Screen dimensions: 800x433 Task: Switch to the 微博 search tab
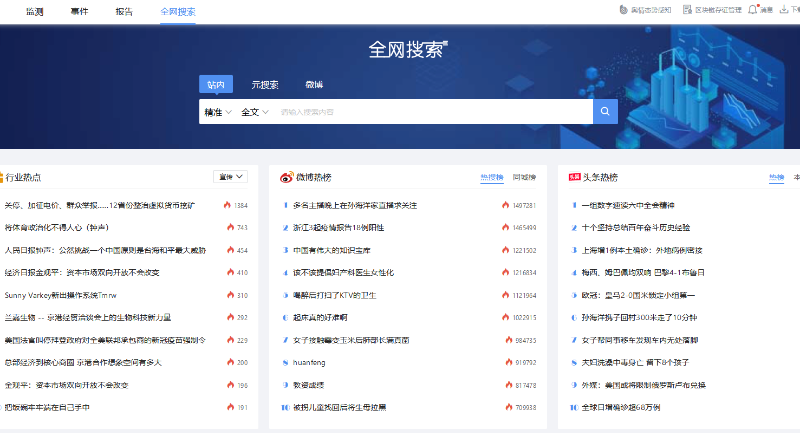tap(314, 85)
